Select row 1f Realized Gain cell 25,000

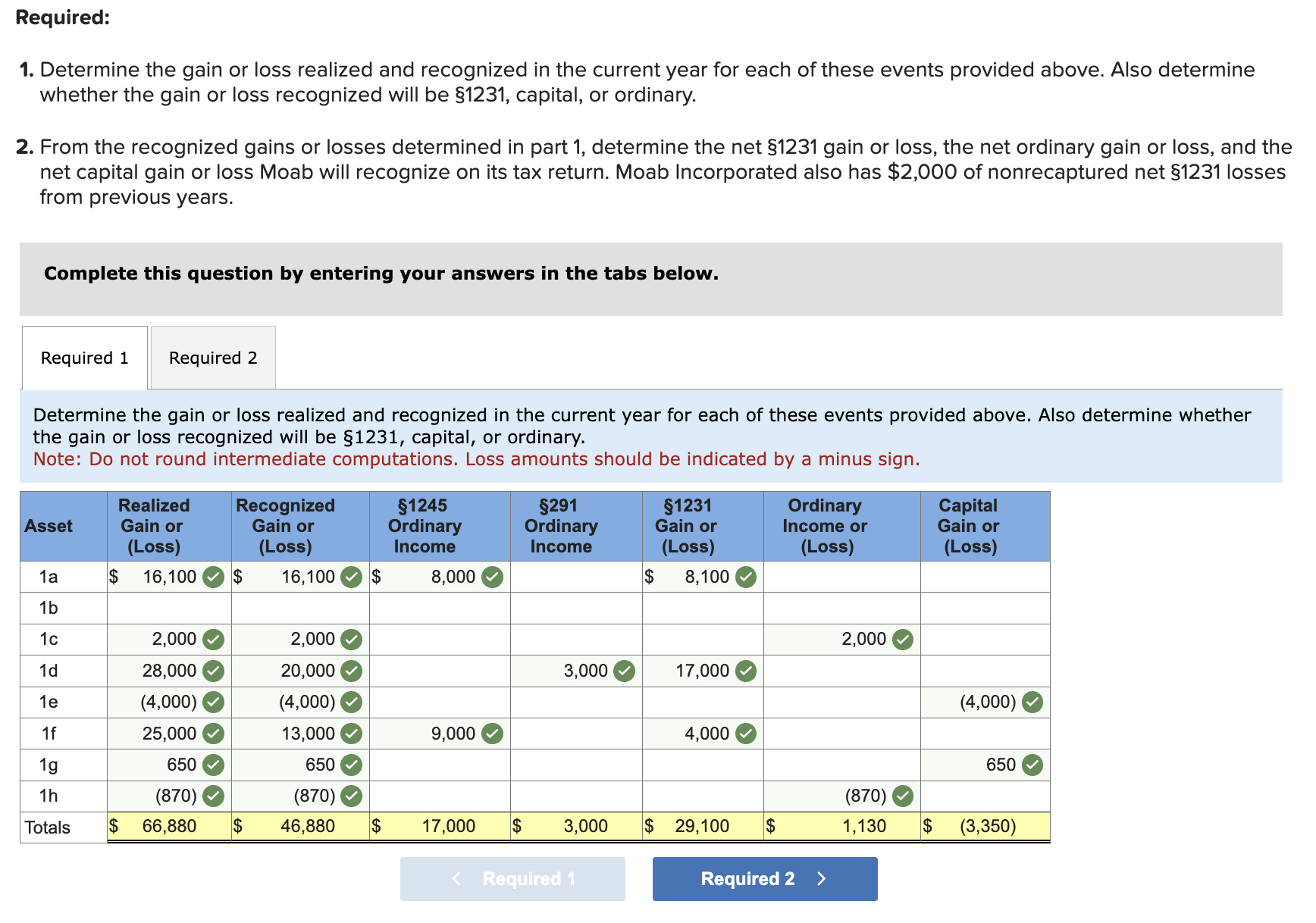point(169,734)
